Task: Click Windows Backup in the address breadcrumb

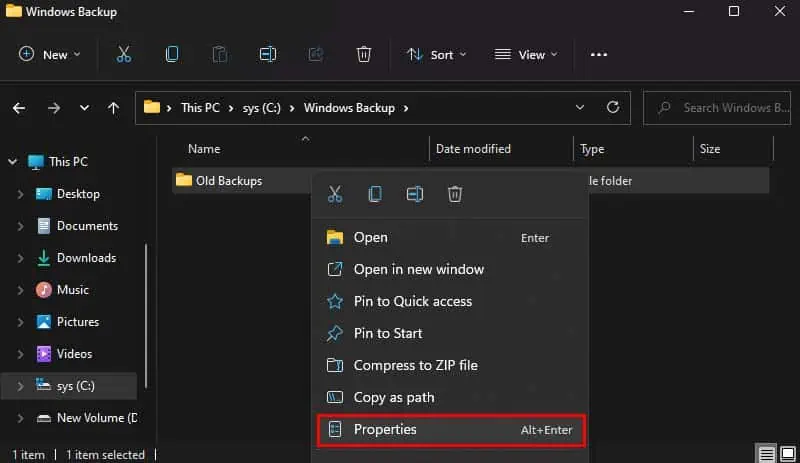Action: pyautogui.click(x=349, y=108)
